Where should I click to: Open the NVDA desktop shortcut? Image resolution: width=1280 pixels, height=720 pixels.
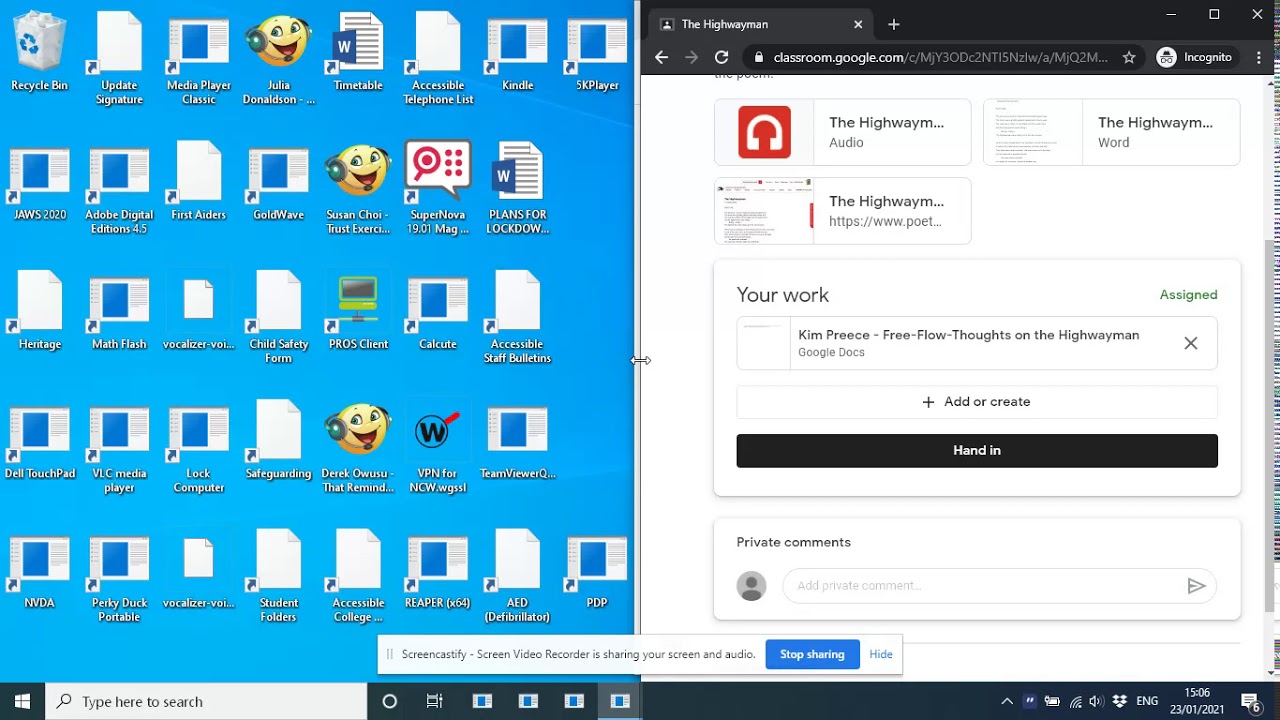40,570
